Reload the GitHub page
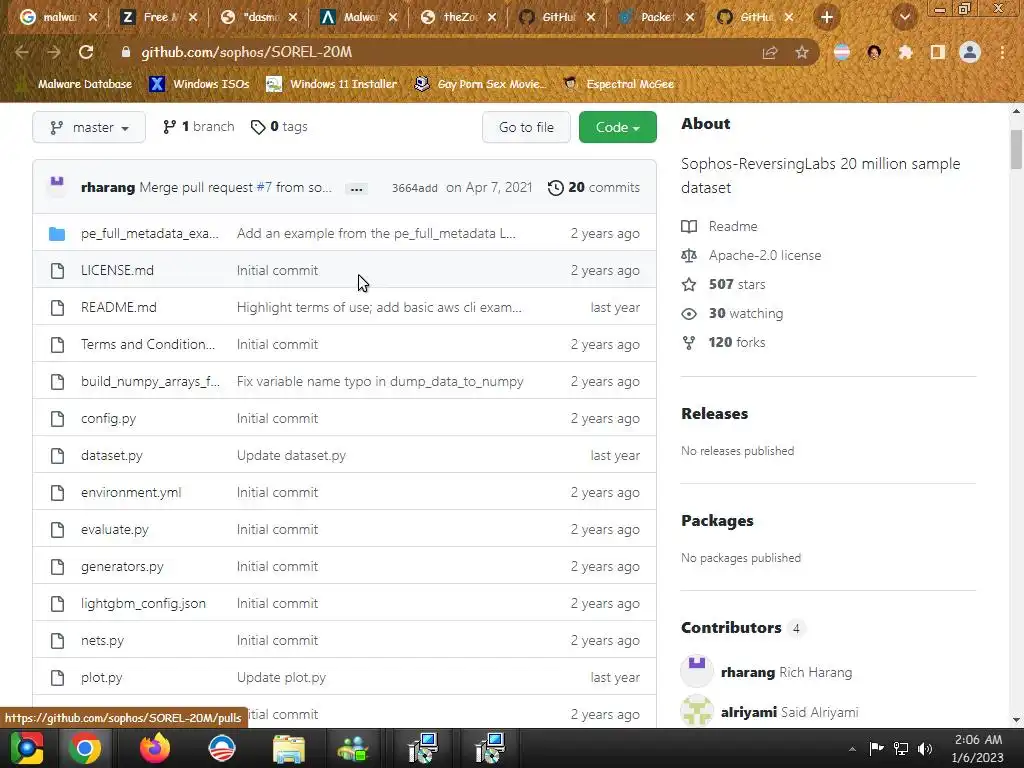The height and width of the screenshot is (768, 1024). coord(86,52)
